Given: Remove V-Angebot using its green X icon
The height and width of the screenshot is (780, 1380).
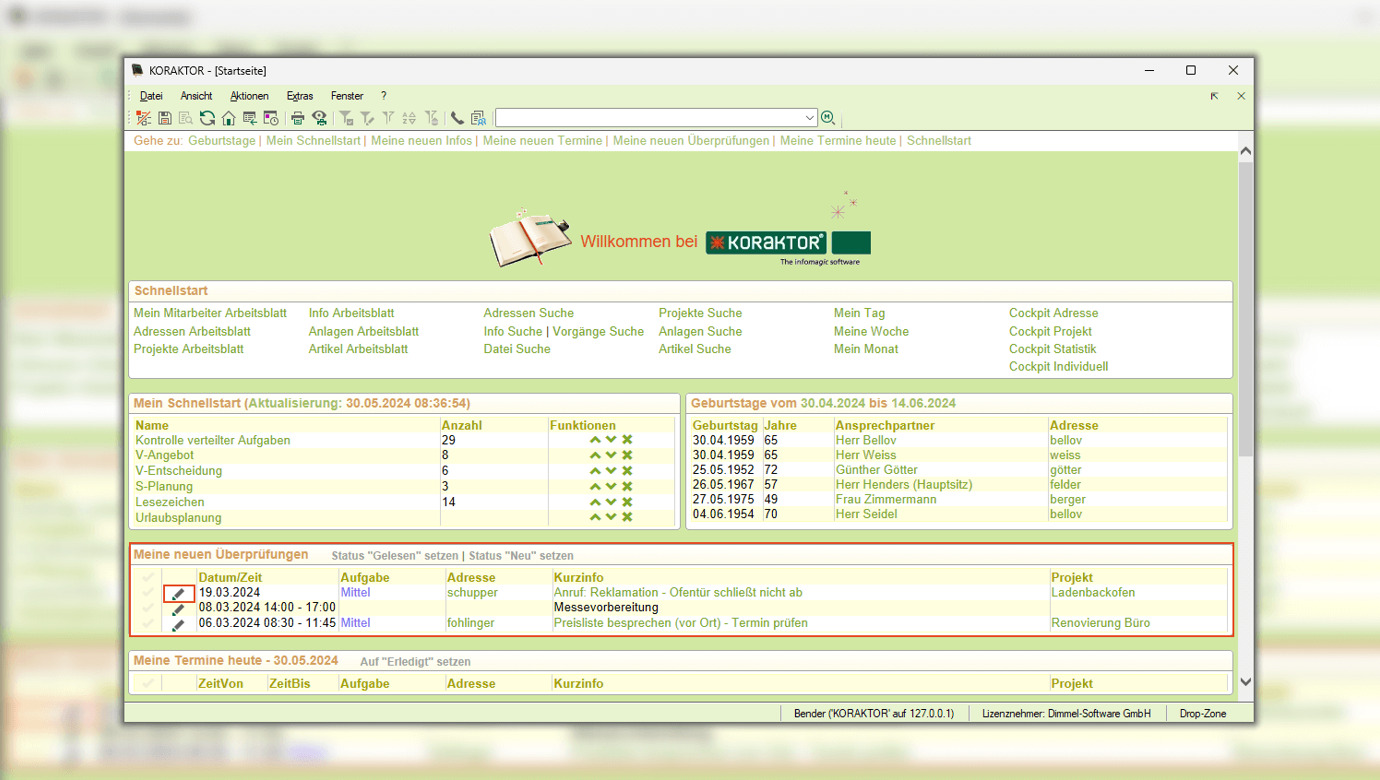Looking at the screenshot, I should coord(627,456).
